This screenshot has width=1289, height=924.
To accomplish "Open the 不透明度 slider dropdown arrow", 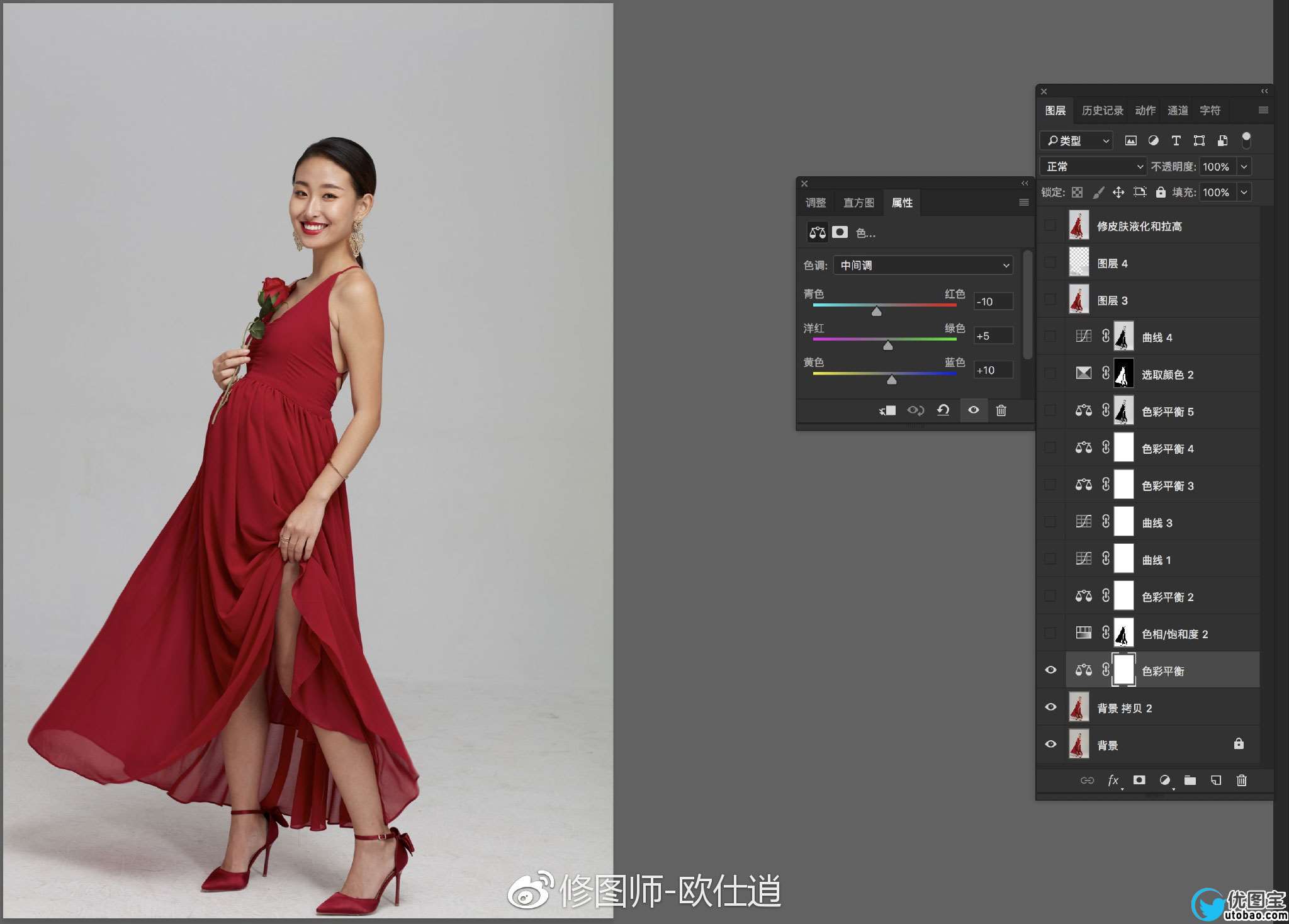I will click(x=1244, y=167).
